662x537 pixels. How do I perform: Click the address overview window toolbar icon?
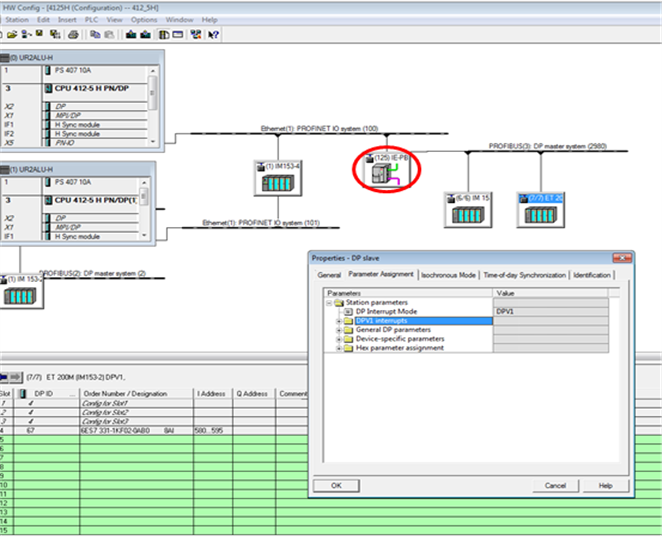coord(178,35)
